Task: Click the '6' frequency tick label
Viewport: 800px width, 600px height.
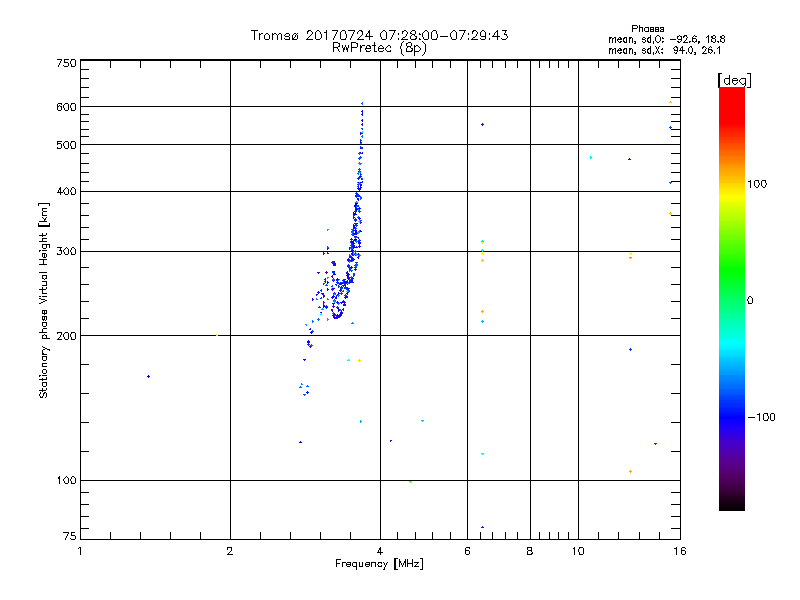Action: tap(467, 551)
